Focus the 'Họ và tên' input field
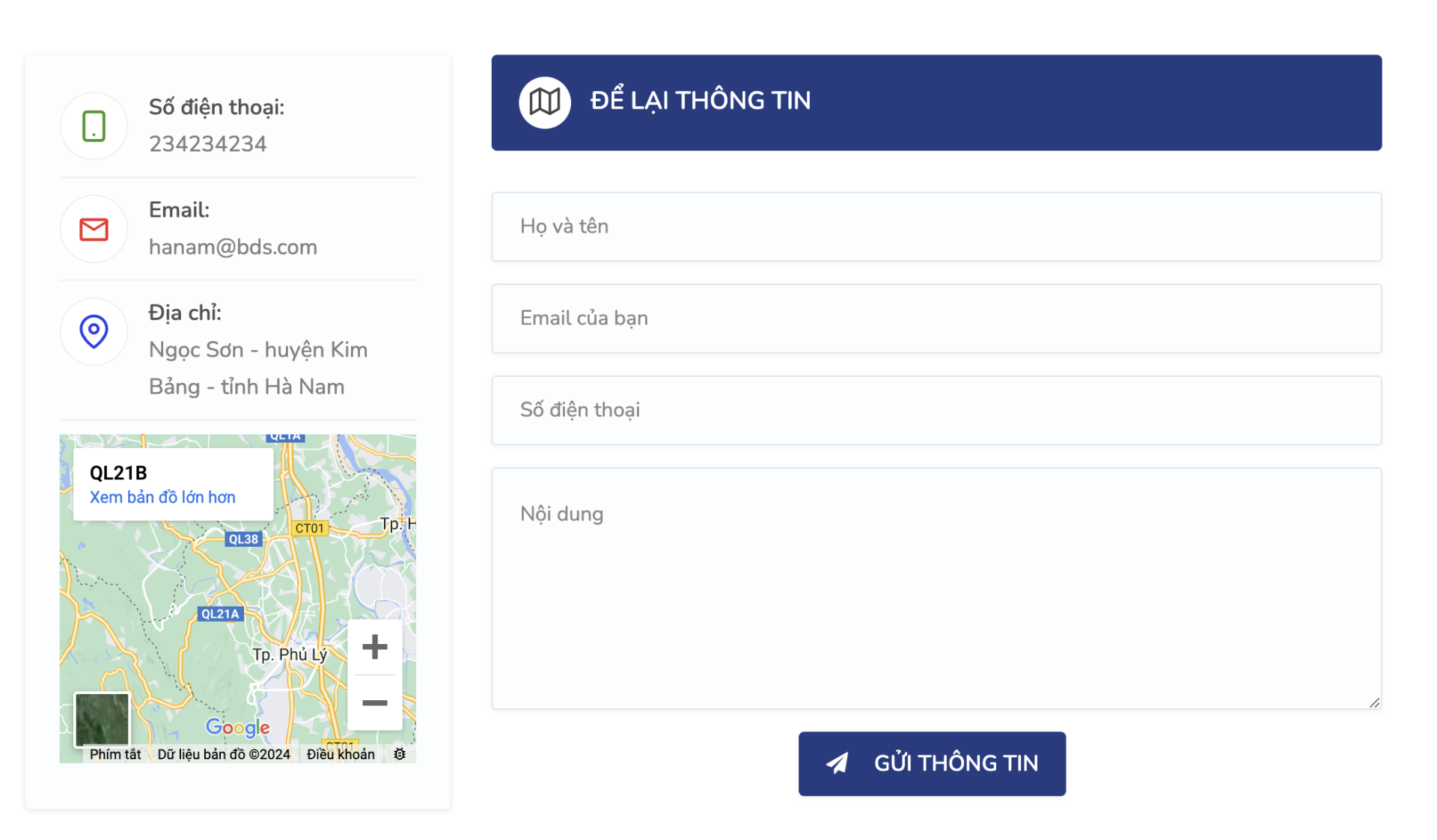The height and width of the screenshot is (840, 1437). pyautogui.click(x=936, y=227)
